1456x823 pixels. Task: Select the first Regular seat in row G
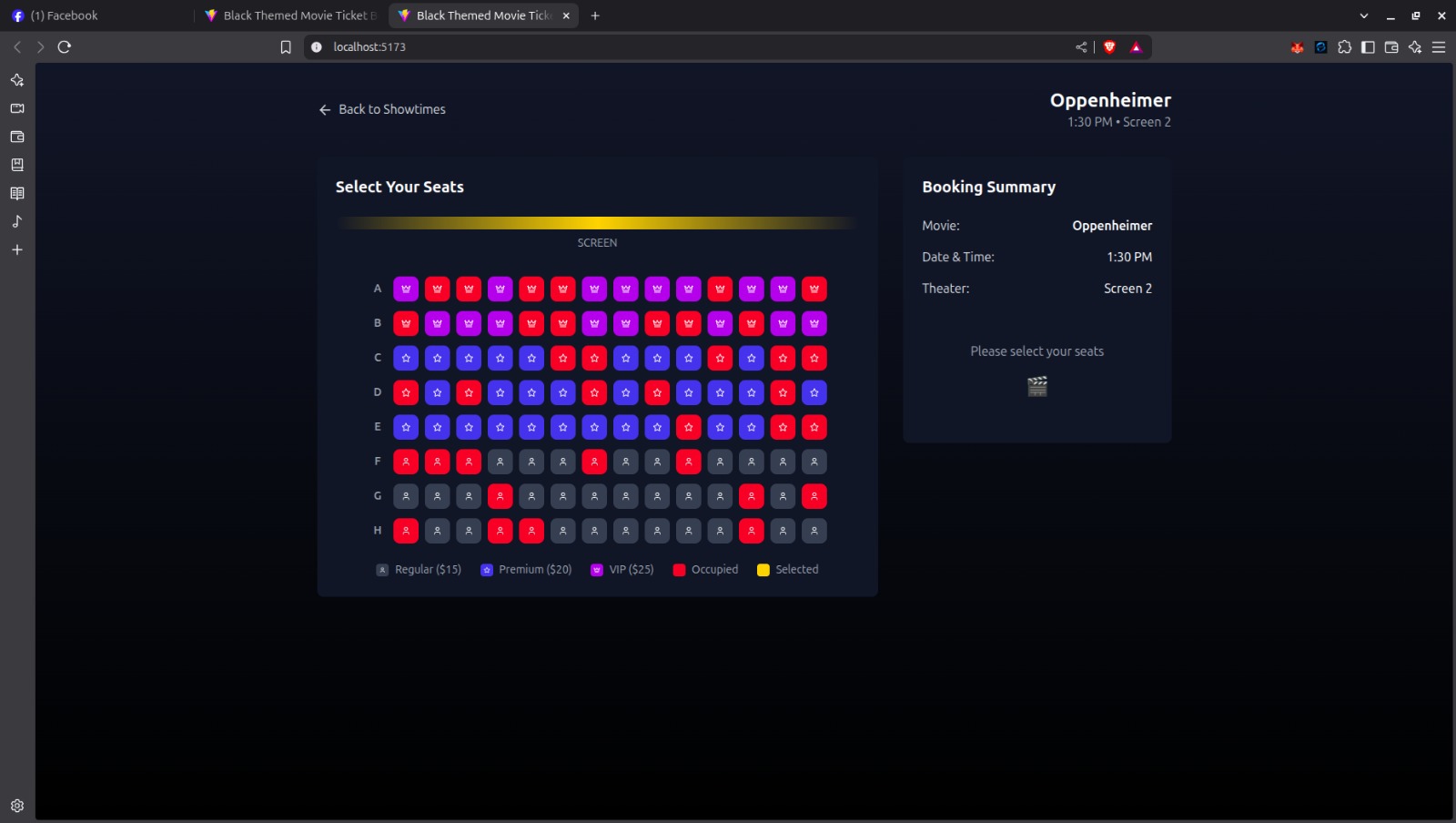(406, 496)
